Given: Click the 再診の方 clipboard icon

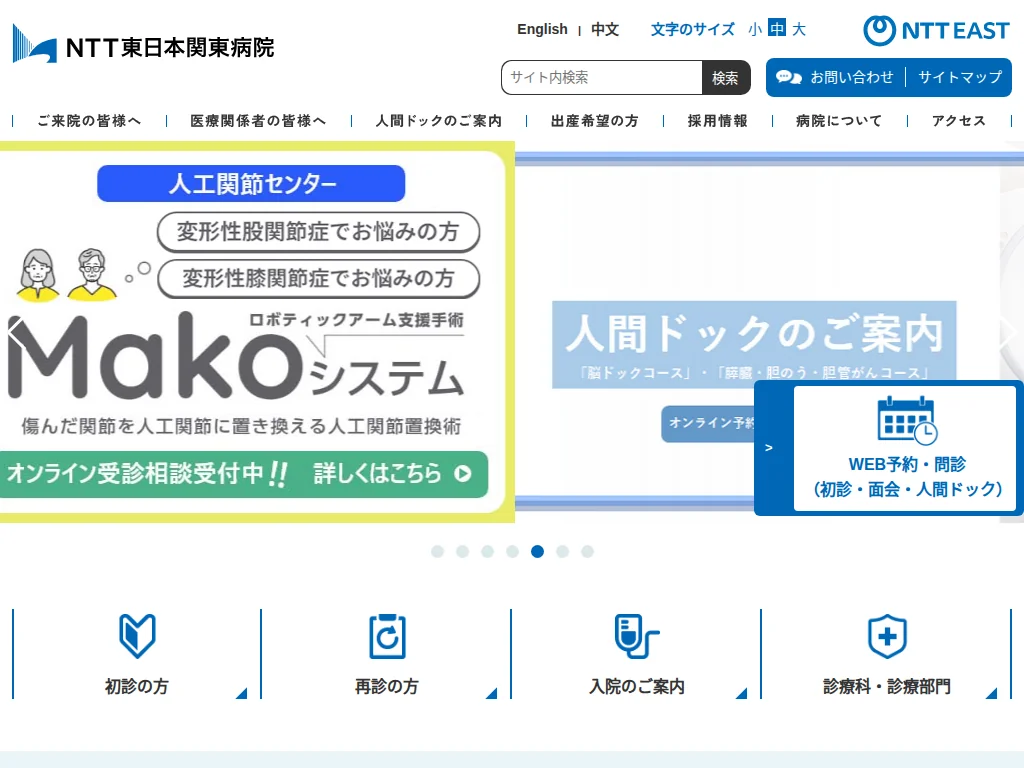Looking at the screenshot, I should click(387, 635).
